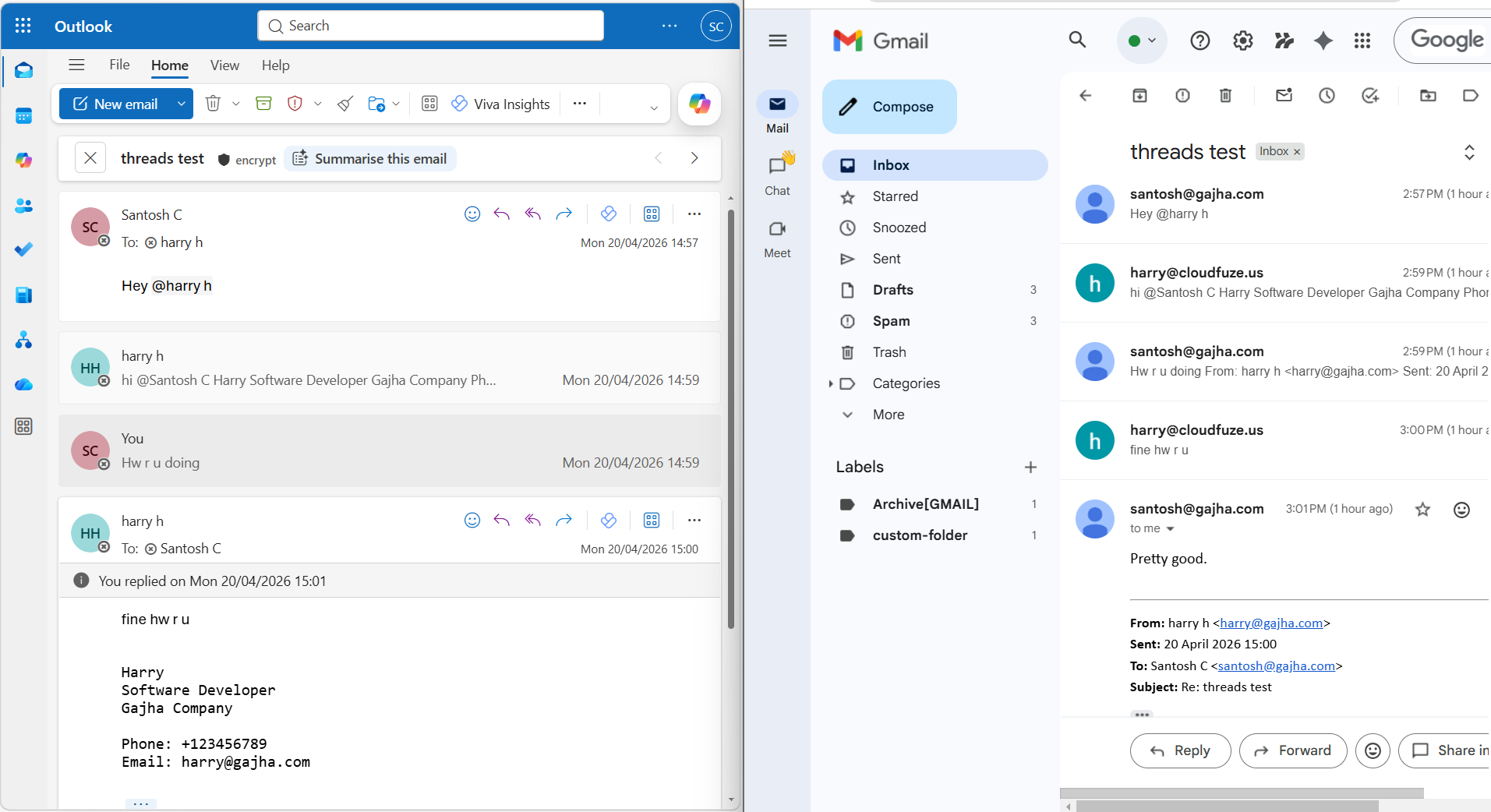Open People in Outlook sidebar
The width and height of the screenshot is (1491, 812).
(x=23, y=206)
